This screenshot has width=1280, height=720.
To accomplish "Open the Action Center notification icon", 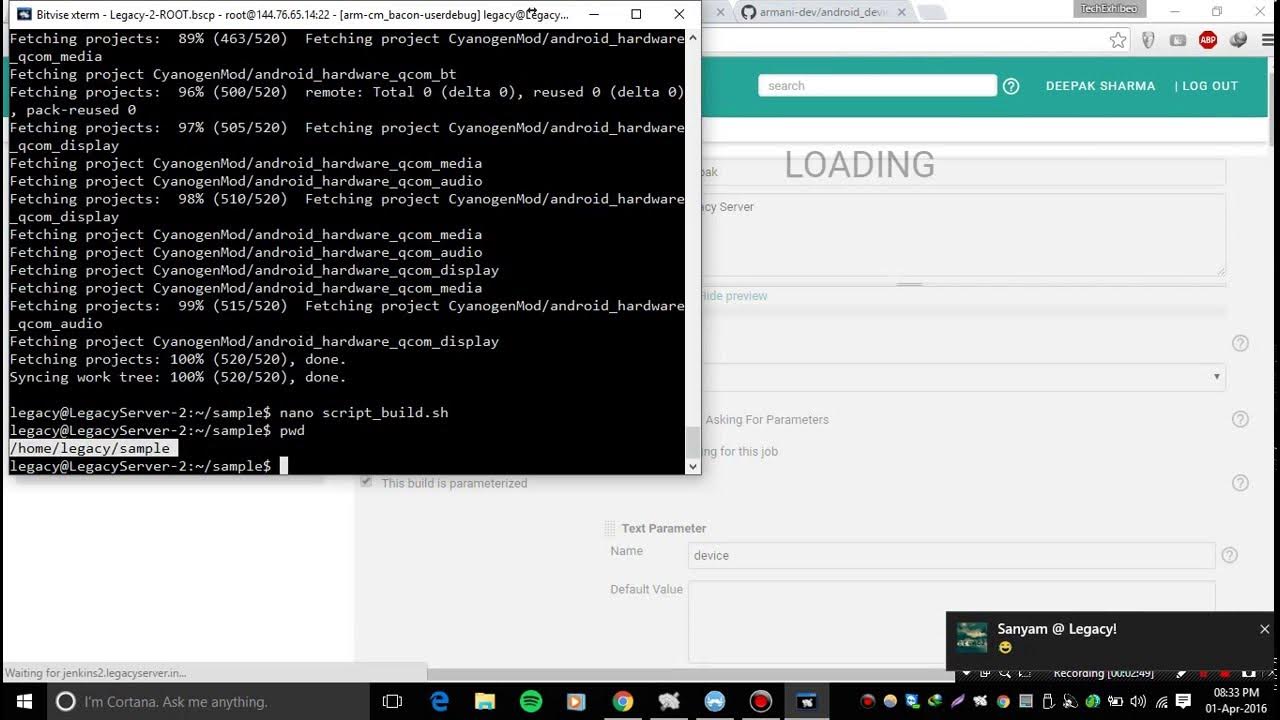I will (1184, 701).
